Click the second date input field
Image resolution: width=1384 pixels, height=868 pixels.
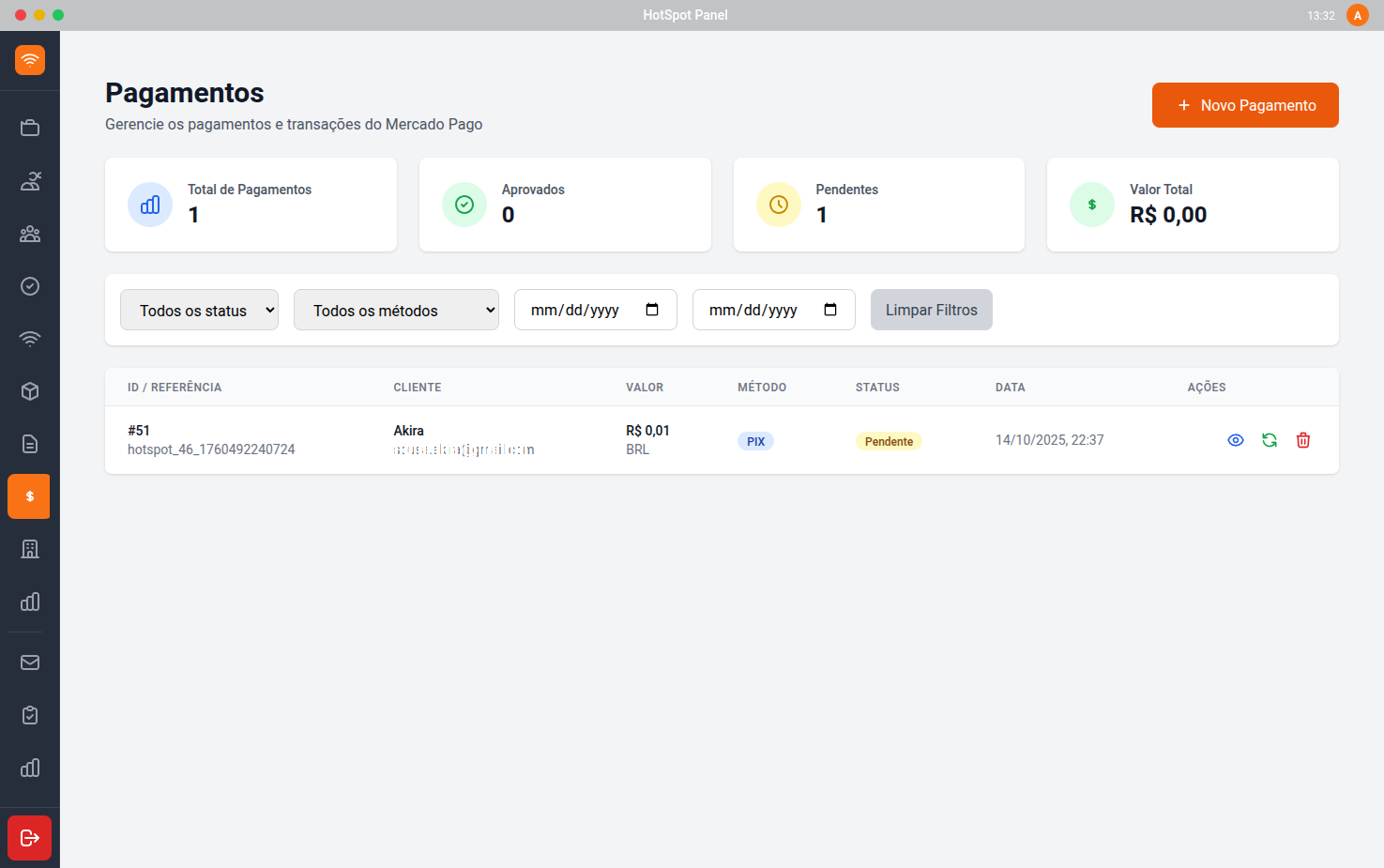[x=755, y=310]
